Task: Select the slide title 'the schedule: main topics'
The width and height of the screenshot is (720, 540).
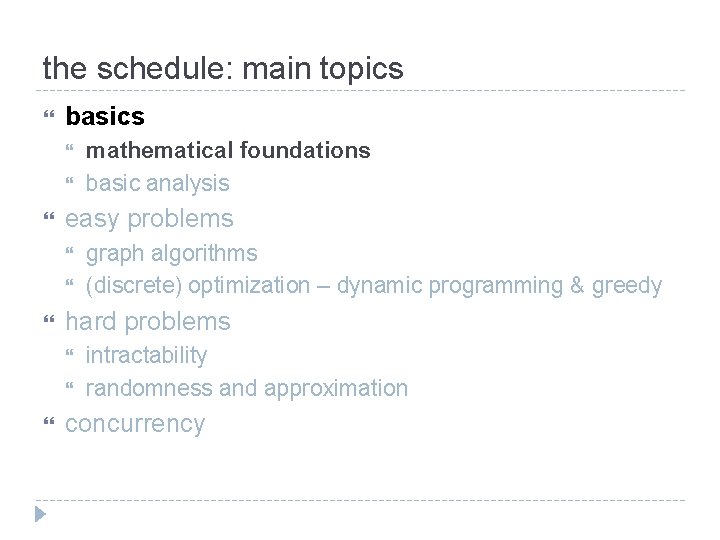Action: [223, 68]
